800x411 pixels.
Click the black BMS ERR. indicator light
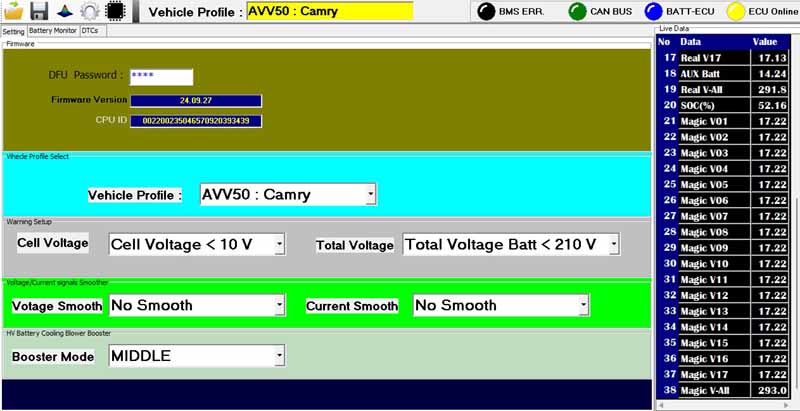pos(485,12)
